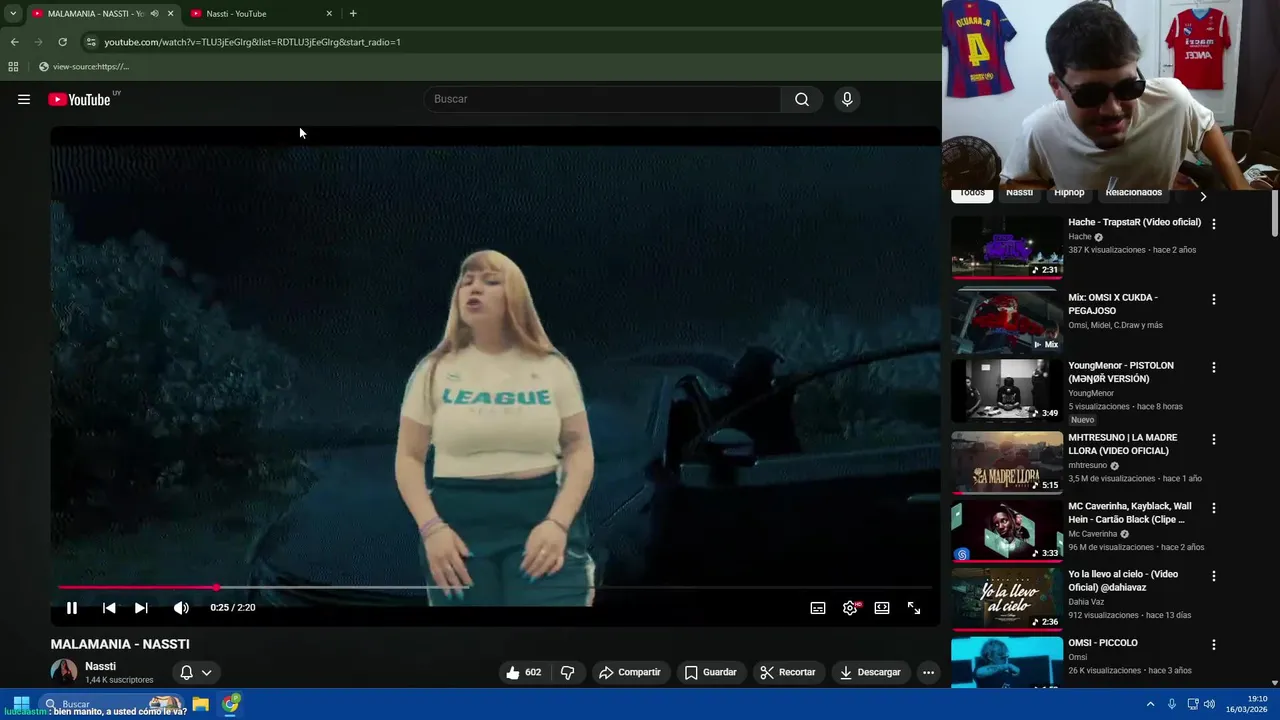This screenshot has height=720, width=1280.
Task: Select the Nassti filter chip
Action: point(1019,193)
